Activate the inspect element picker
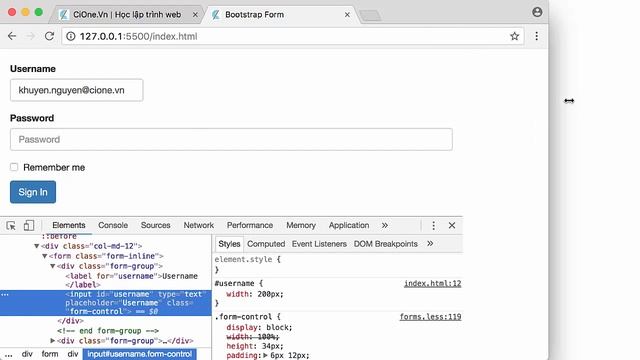 tap(11, 225)
